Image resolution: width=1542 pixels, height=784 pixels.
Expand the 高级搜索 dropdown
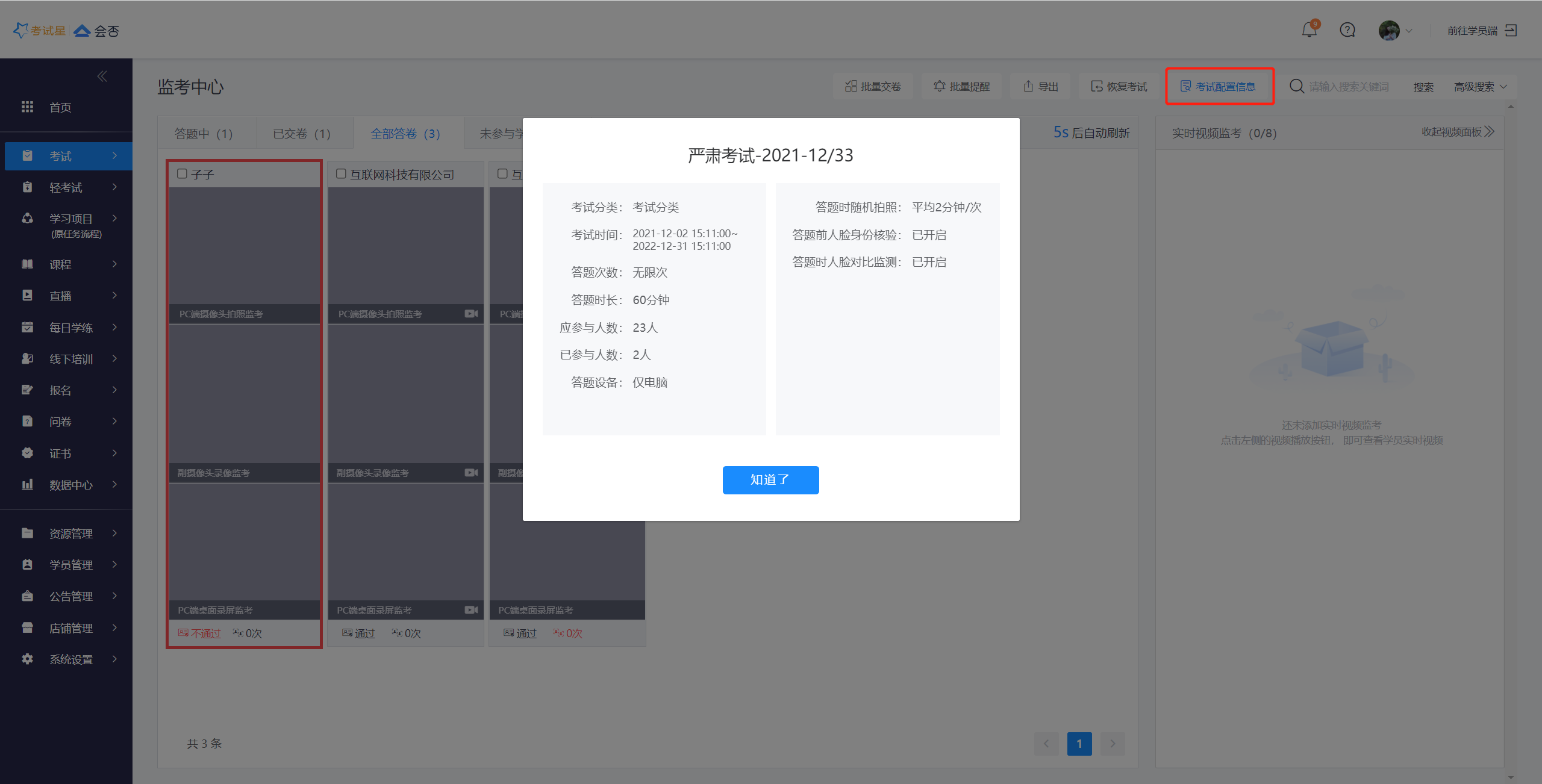click(1481, 87)
